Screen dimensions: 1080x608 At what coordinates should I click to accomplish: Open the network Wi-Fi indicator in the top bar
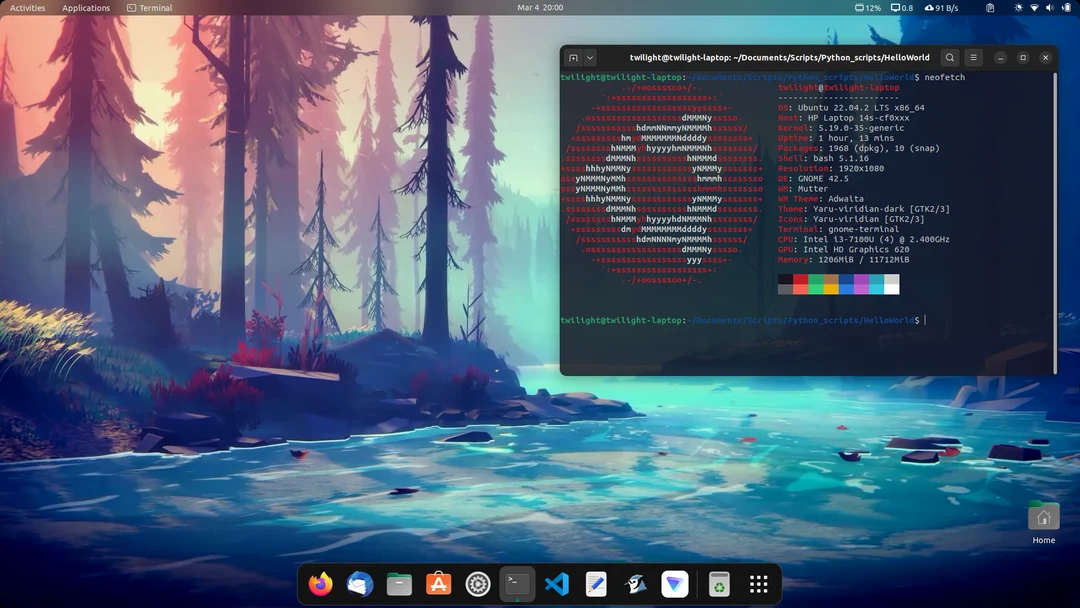click(1034, 8)
